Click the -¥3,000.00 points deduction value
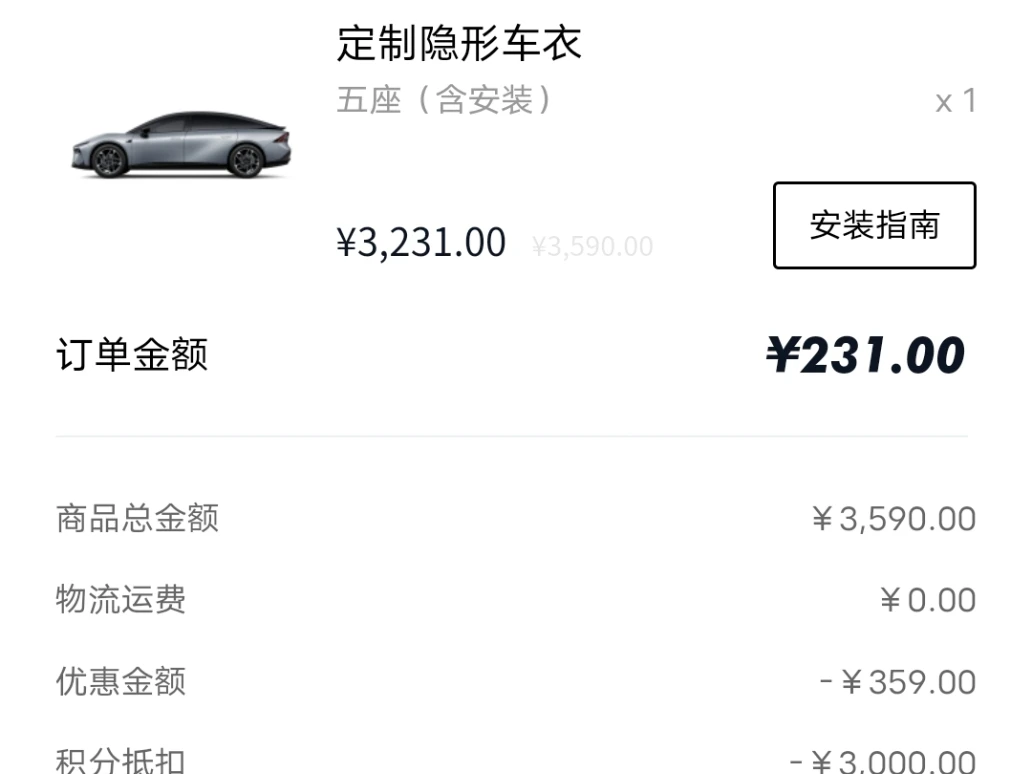 pos(883,762)
